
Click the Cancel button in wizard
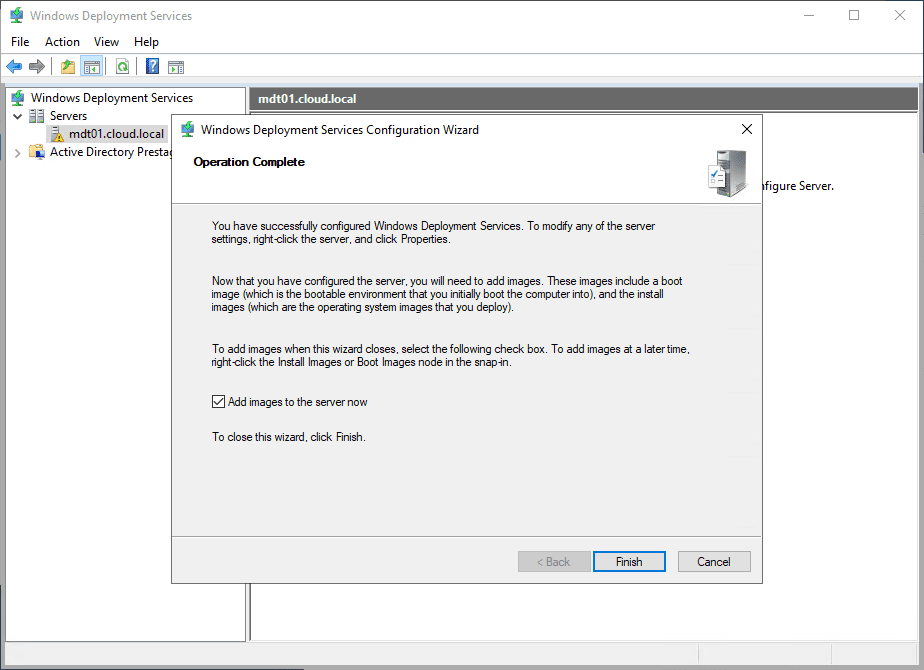(x=714, y=562)
